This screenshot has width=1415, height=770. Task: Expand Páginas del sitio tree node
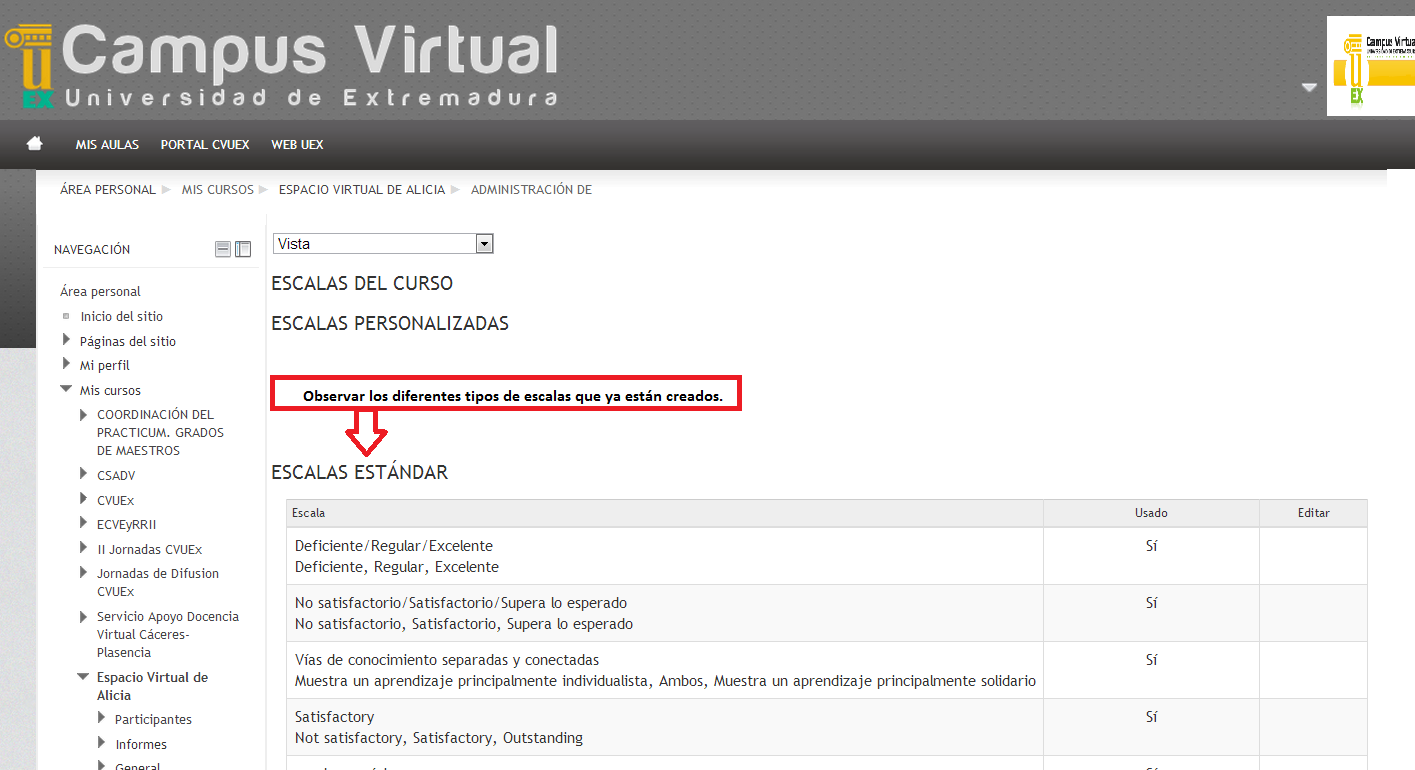tap(67, 341)
